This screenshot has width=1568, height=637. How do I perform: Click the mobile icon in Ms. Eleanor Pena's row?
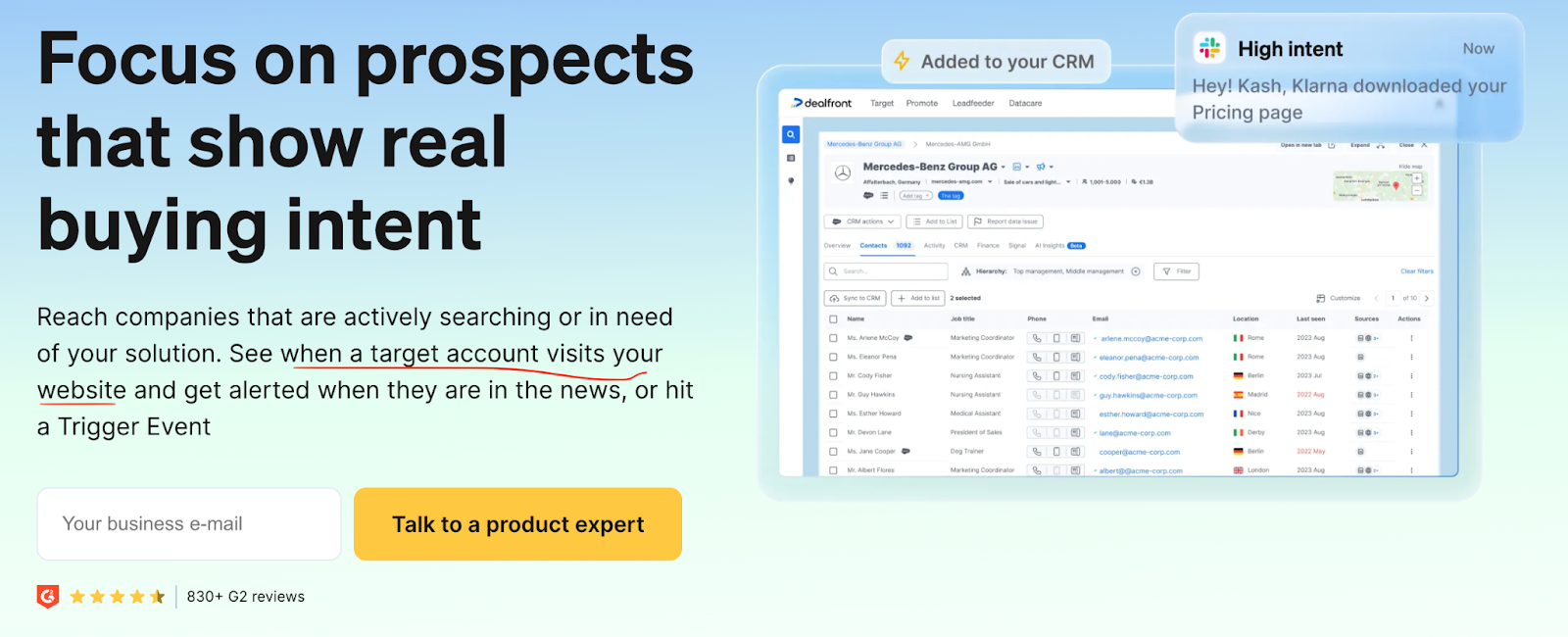[1056, 357]
